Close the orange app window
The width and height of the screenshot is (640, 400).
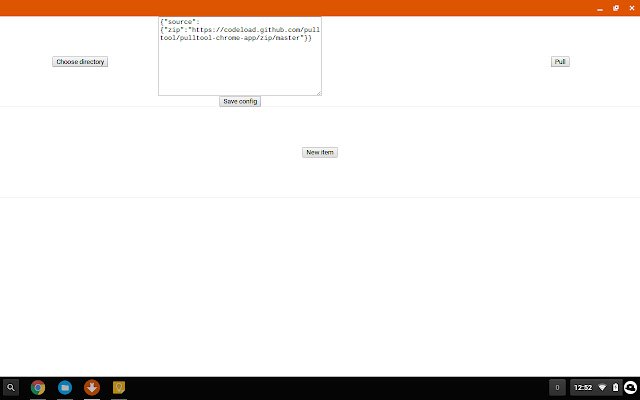[x=632, y=8]
